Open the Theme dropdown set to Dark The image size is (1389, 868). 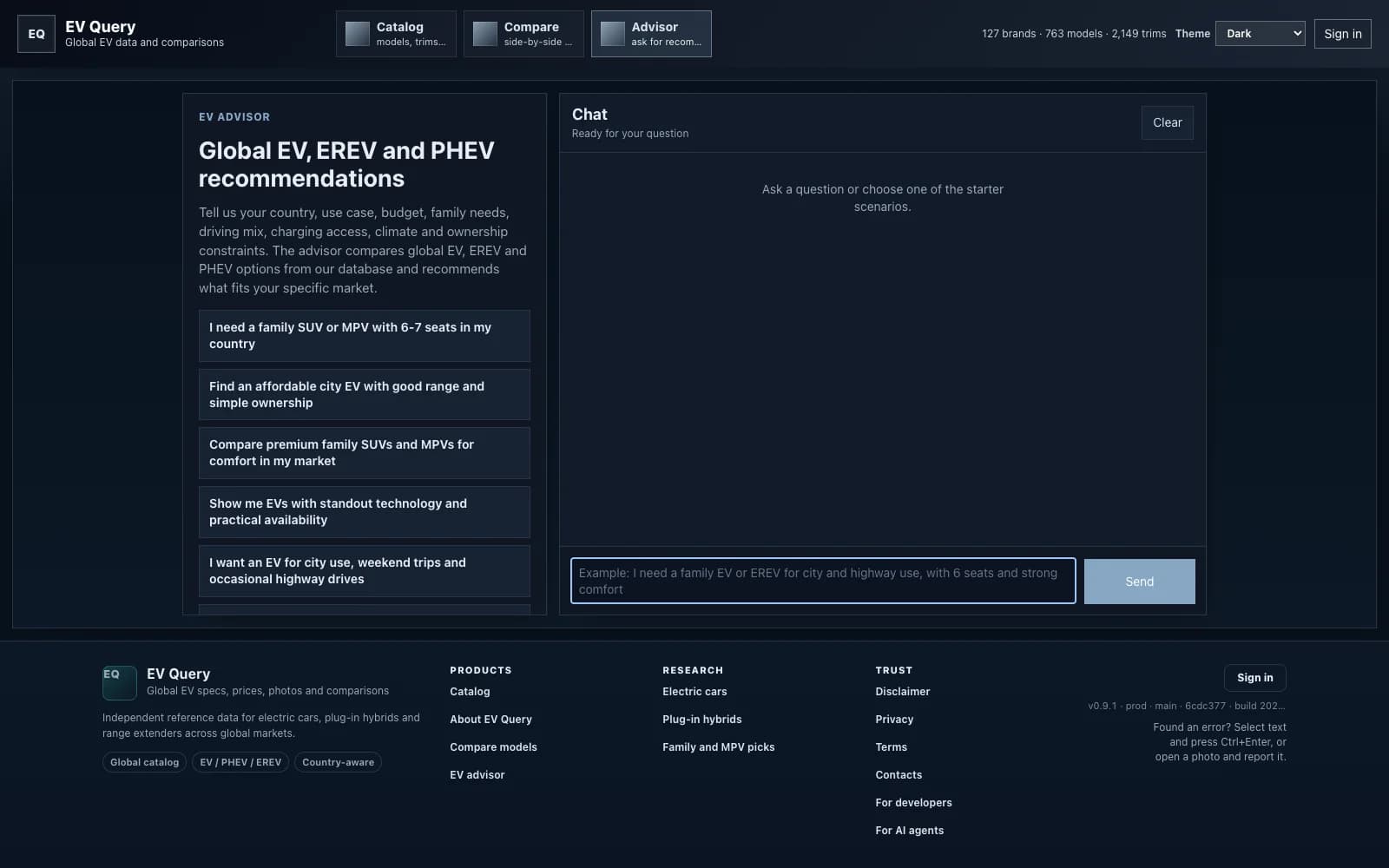pos(1261,34)
